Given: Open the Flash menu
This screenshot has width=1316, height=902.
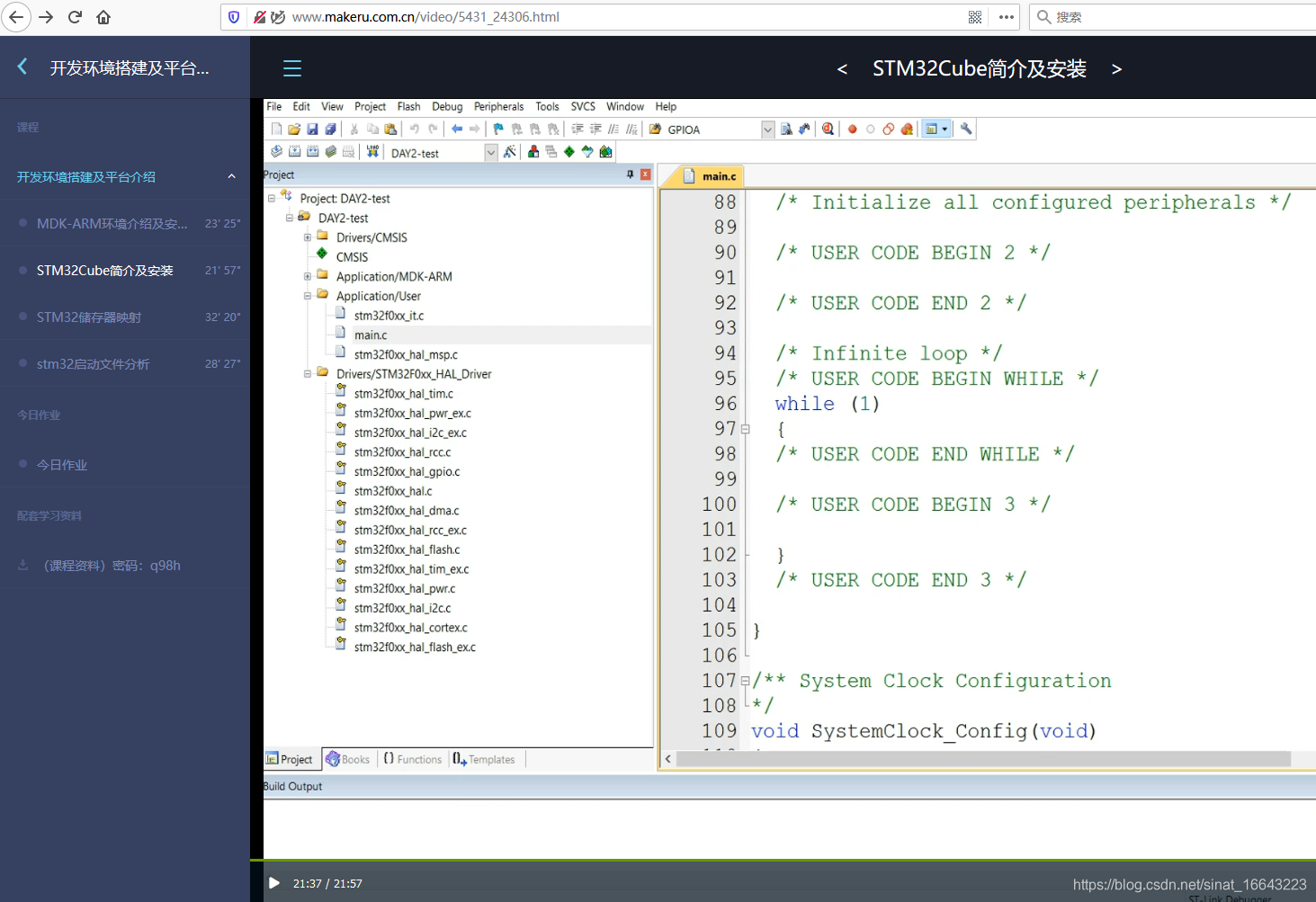Looking at the screenshot, I should pyautogui.click(x=408, y=106).
